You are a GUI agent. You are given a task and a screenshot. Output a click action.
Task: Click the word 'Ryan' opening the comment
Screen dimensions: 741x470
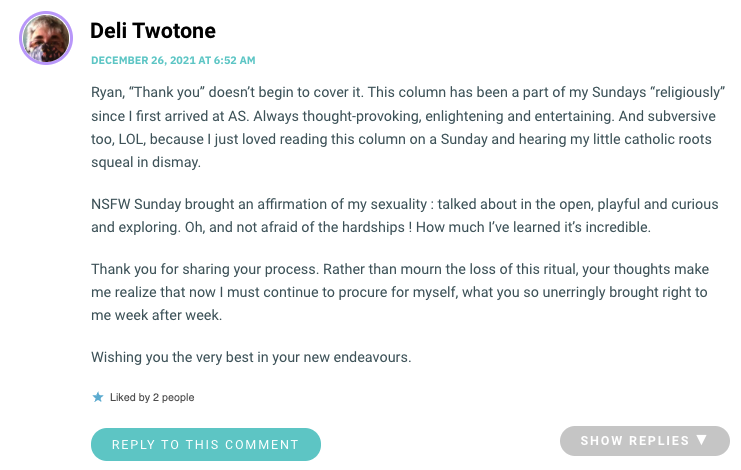click(x=106, y=92)
